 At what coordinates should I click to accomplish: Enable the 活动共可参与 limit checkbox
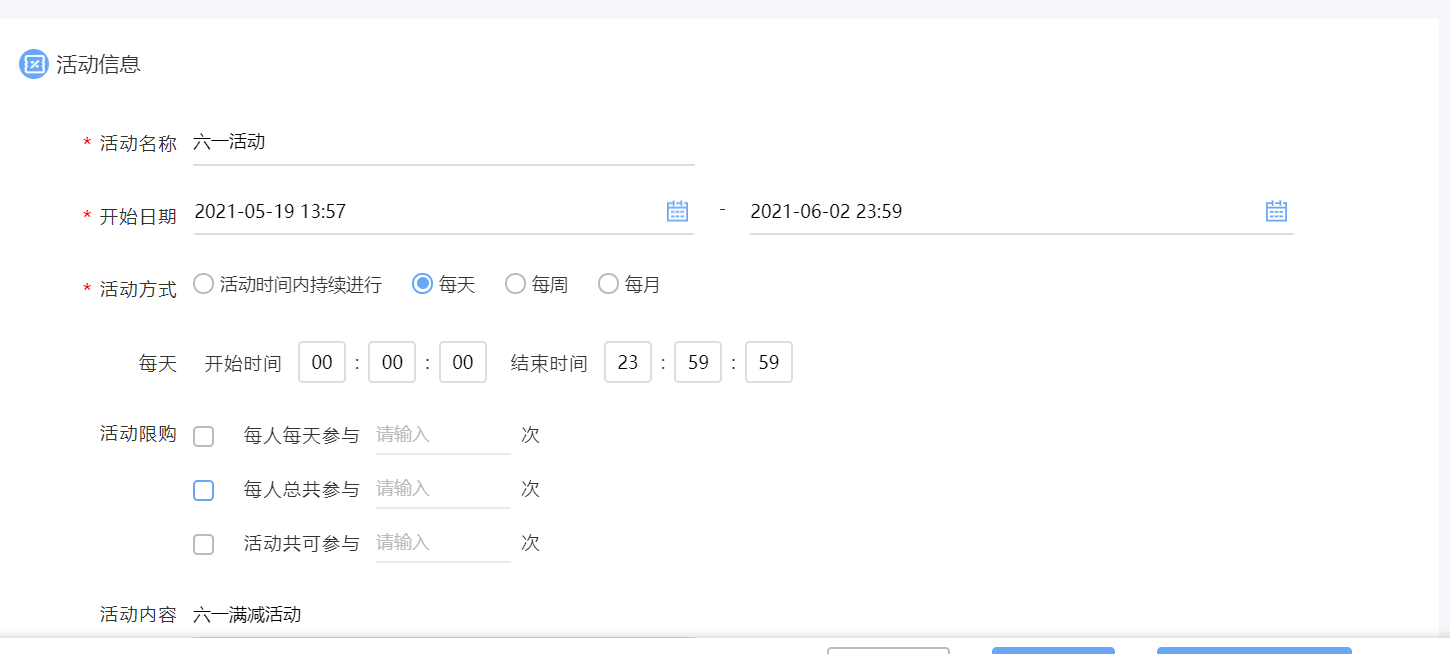(x=204, y=544)
